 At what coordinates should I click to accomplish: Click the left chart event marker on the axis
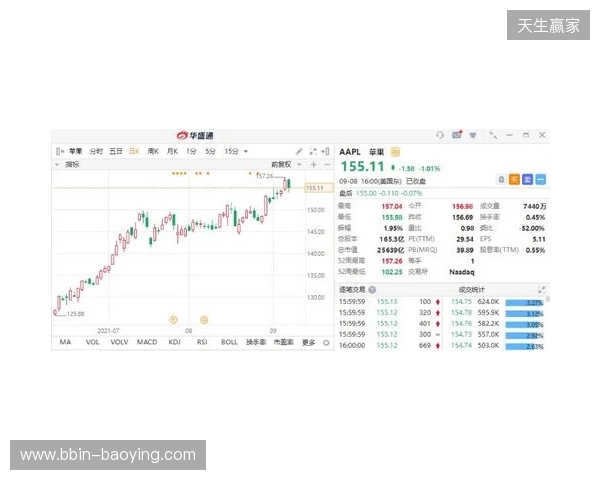coord(173,320)
